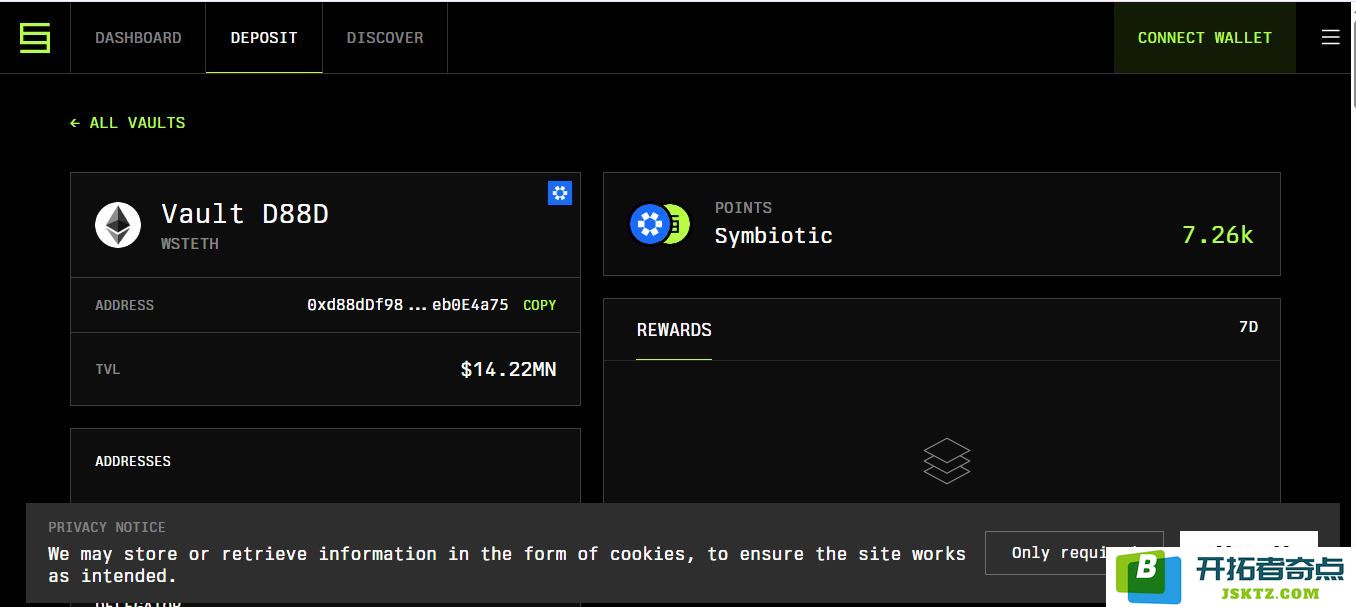Click the POINTS label
Image resolution: width=1356 pixels, height=607 pixels.
click(x=743, y=208)
